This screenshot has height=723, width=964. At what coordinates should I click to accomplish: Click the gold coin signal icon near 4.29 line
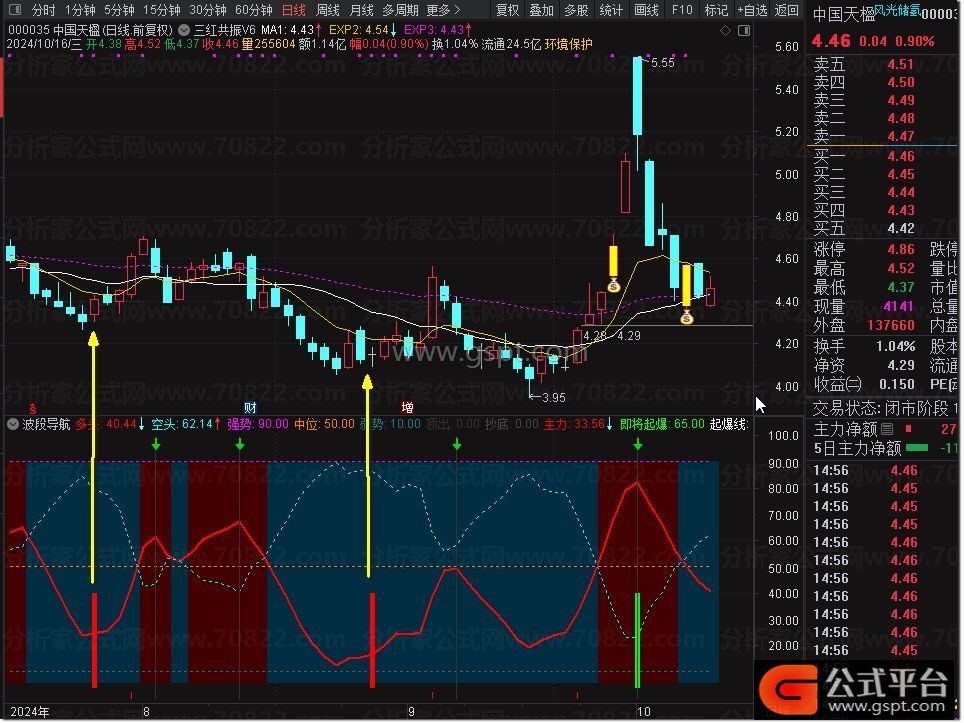[x=687, y=318]
